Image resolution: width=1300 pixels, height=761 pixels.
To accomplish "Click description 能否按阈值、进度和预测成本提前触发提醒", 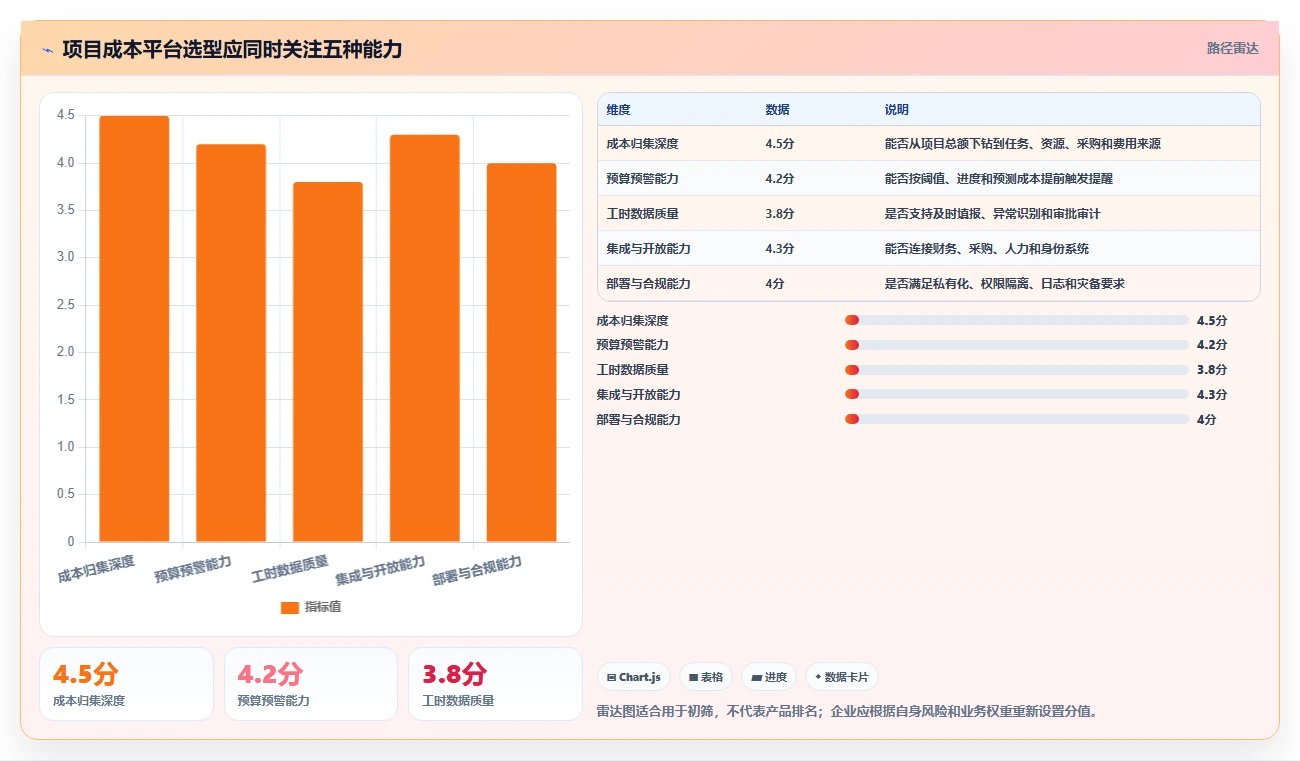I will [x=998, y=179].
